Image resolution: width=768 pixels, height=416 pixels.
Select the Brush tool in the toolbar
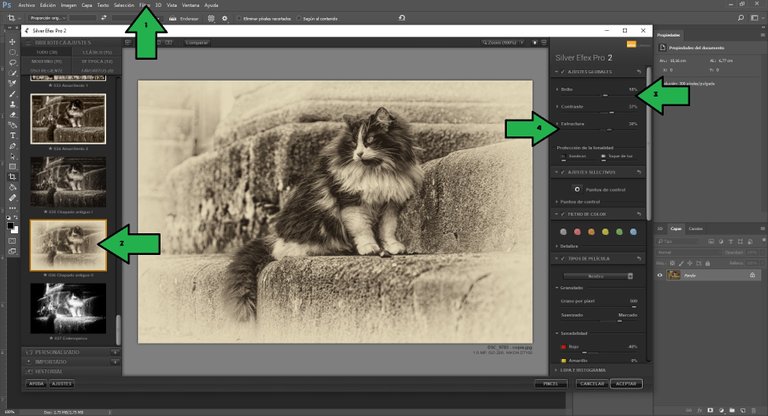[12, 94]
